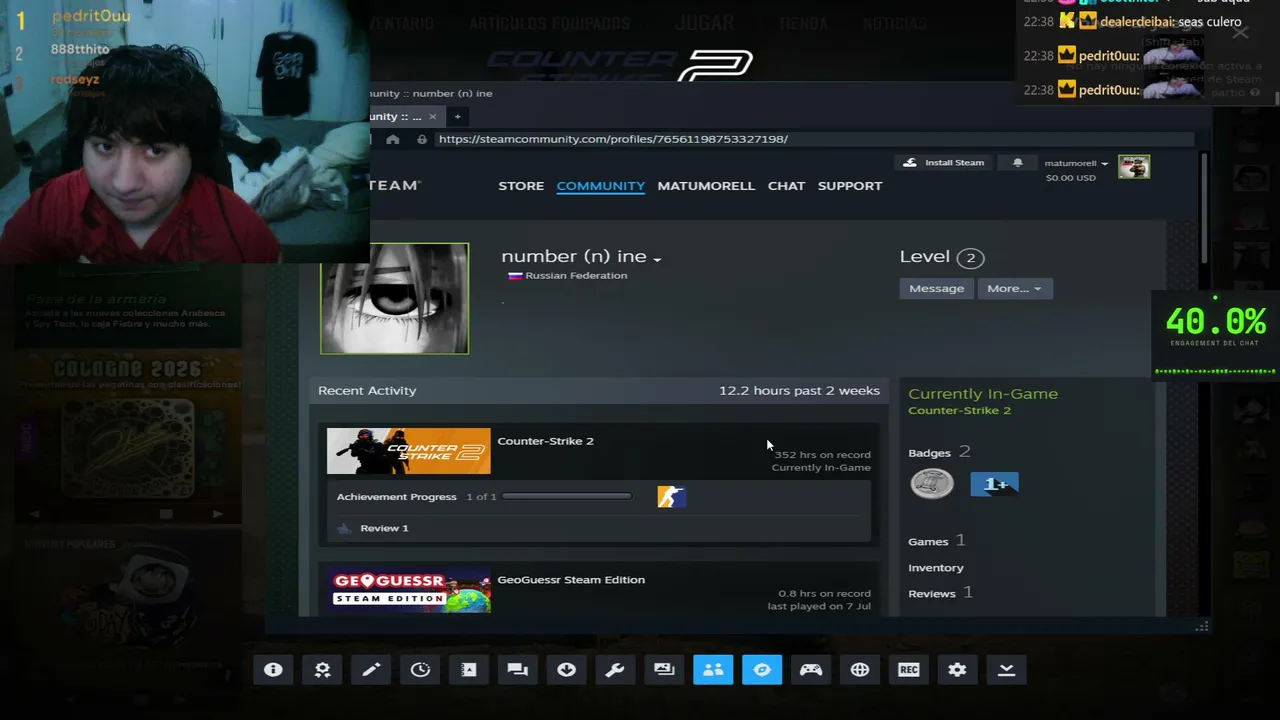
Task: Open the wrench icon in overlay toolbar
Action: [x=615, y=670]
